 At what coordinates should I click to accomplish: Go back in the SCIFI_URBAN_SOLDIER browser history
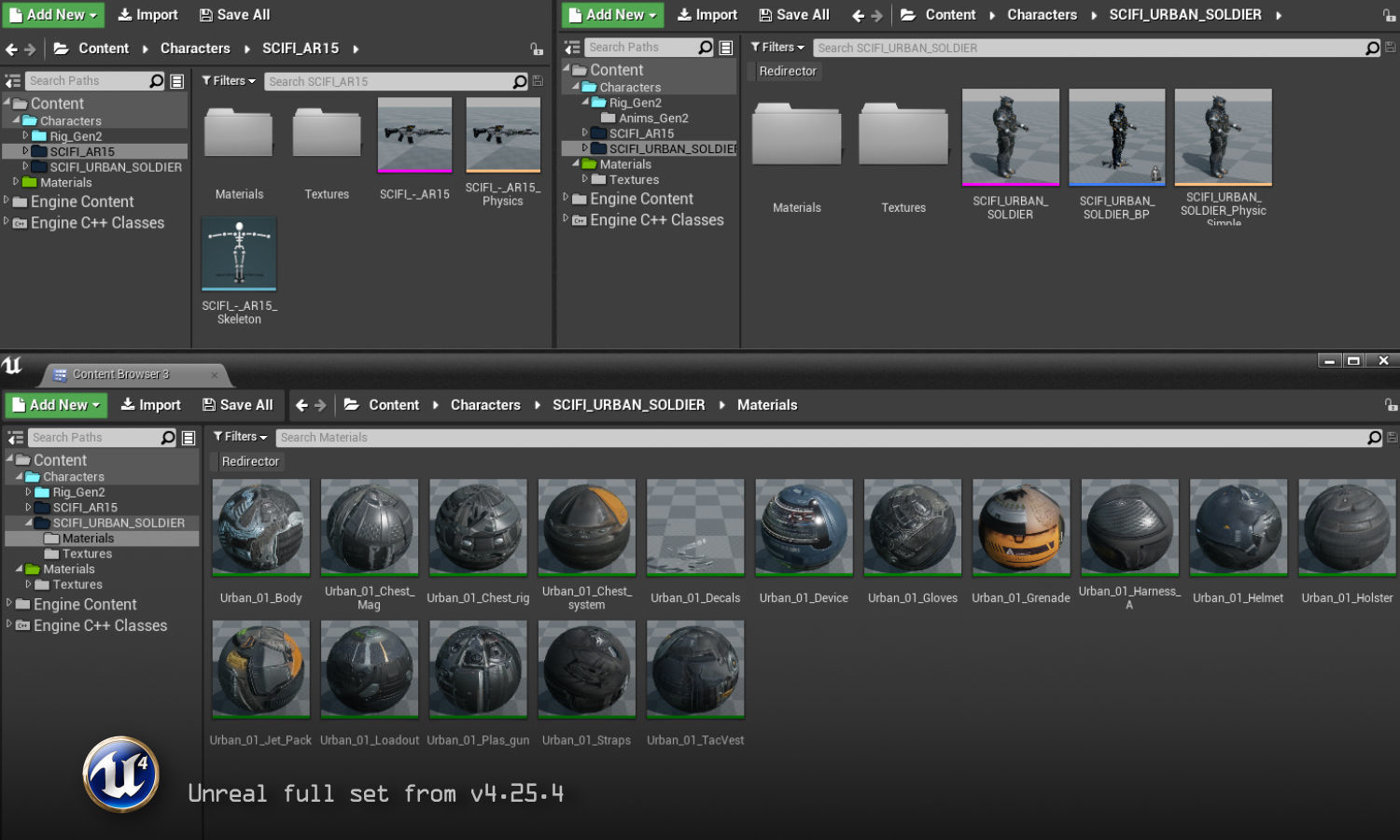tap(858, 15)
